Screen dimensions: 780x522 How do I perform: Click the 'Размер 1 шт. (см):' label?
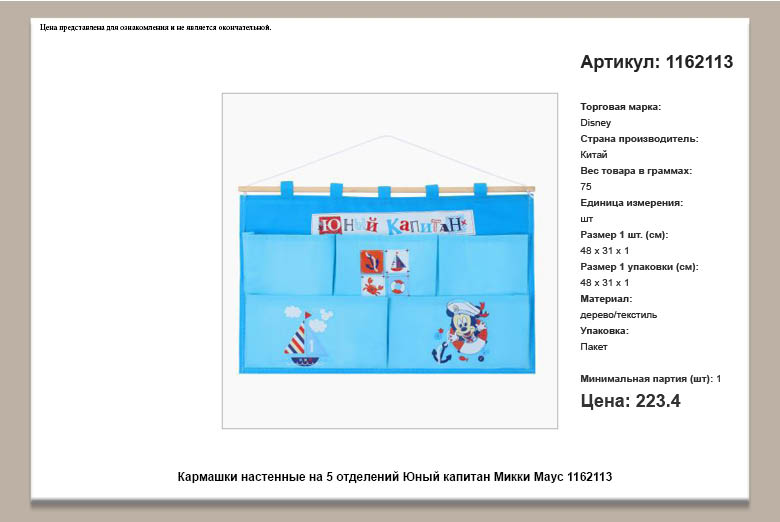coord(624,235)
